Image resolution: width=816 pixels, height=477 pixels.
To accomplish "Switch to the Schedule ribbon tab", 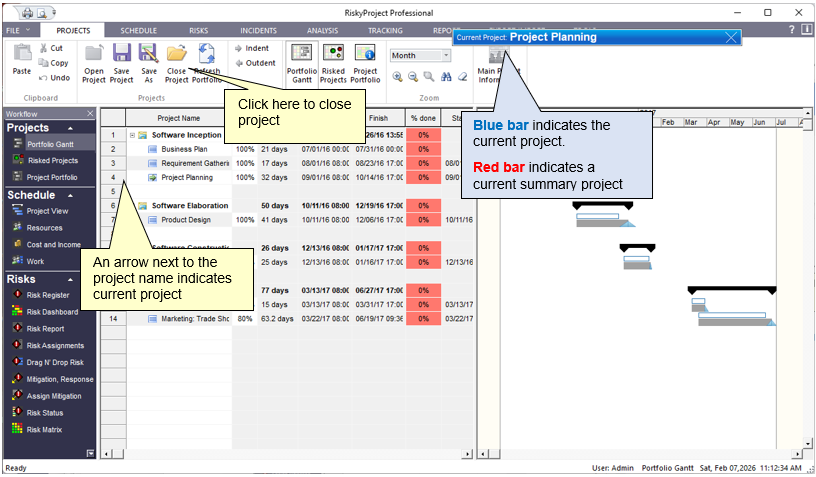I will click(138, 31).
